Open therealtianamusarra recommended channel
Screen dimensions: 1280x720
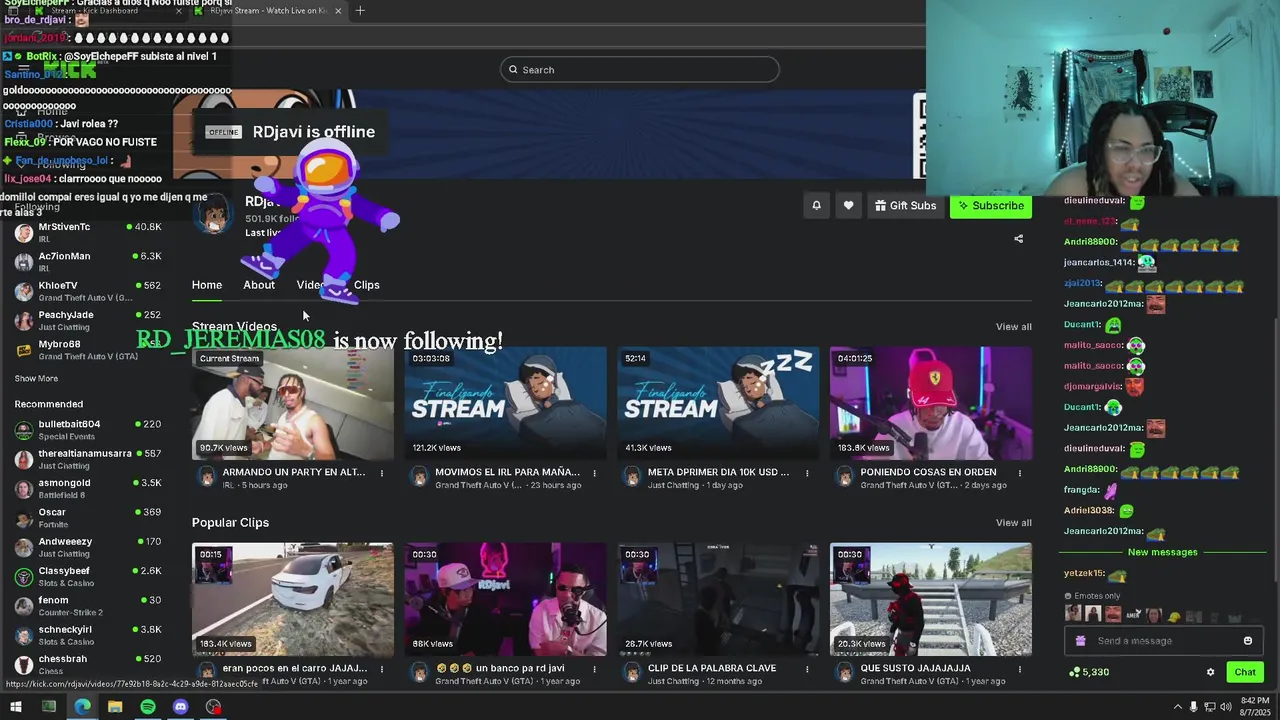point(88,459)
